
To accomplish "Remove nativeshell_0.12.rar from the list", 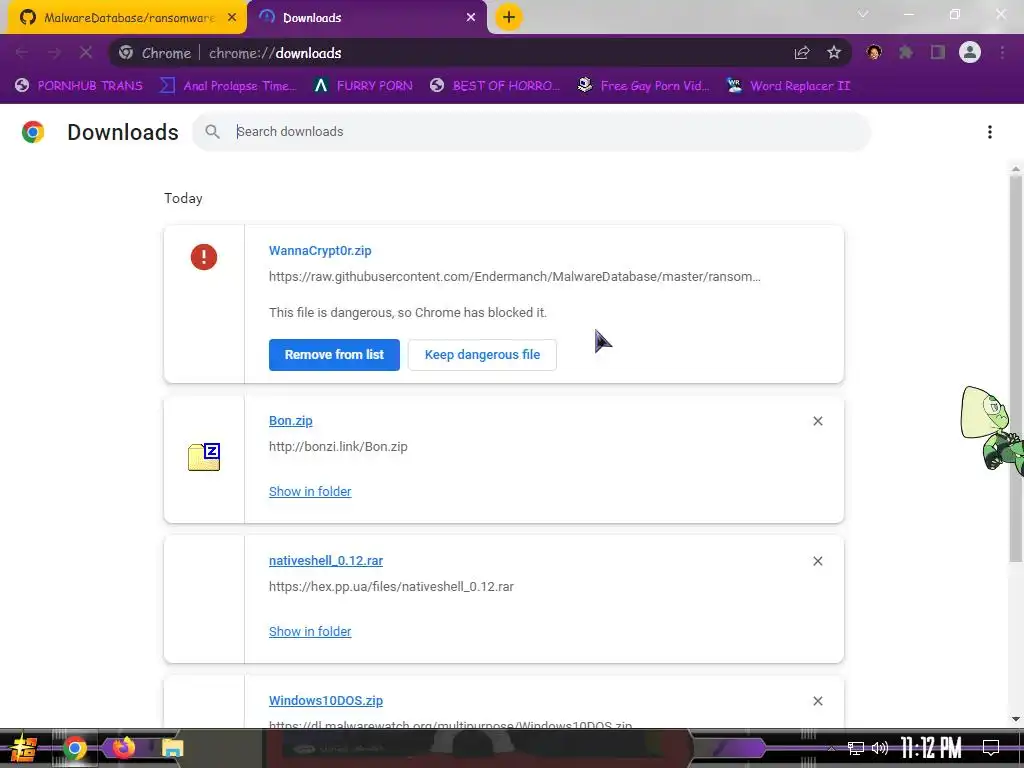I will [x=818, y=561].
